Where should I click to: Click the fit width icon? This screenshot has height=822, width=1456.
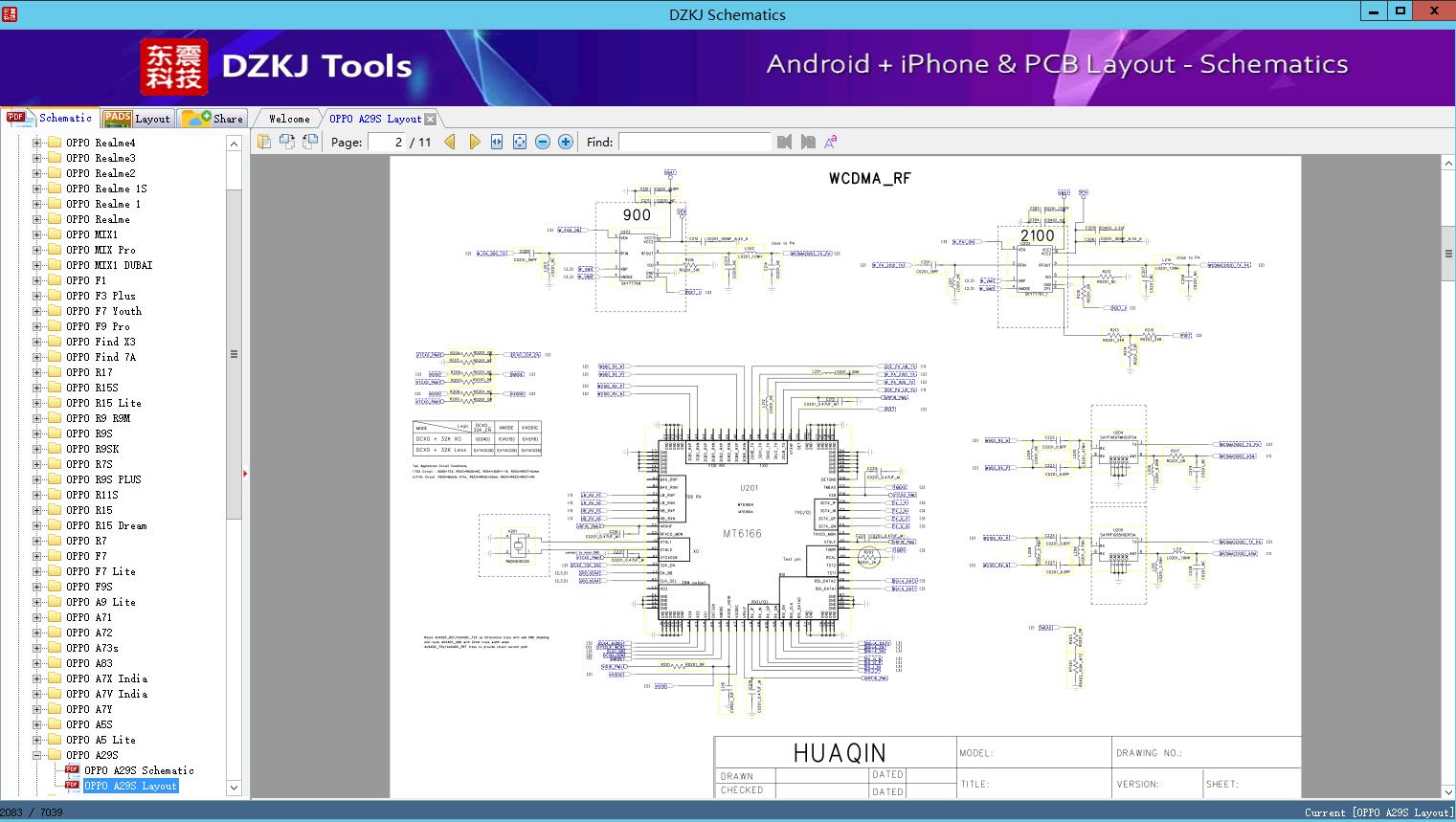(497, 142)
